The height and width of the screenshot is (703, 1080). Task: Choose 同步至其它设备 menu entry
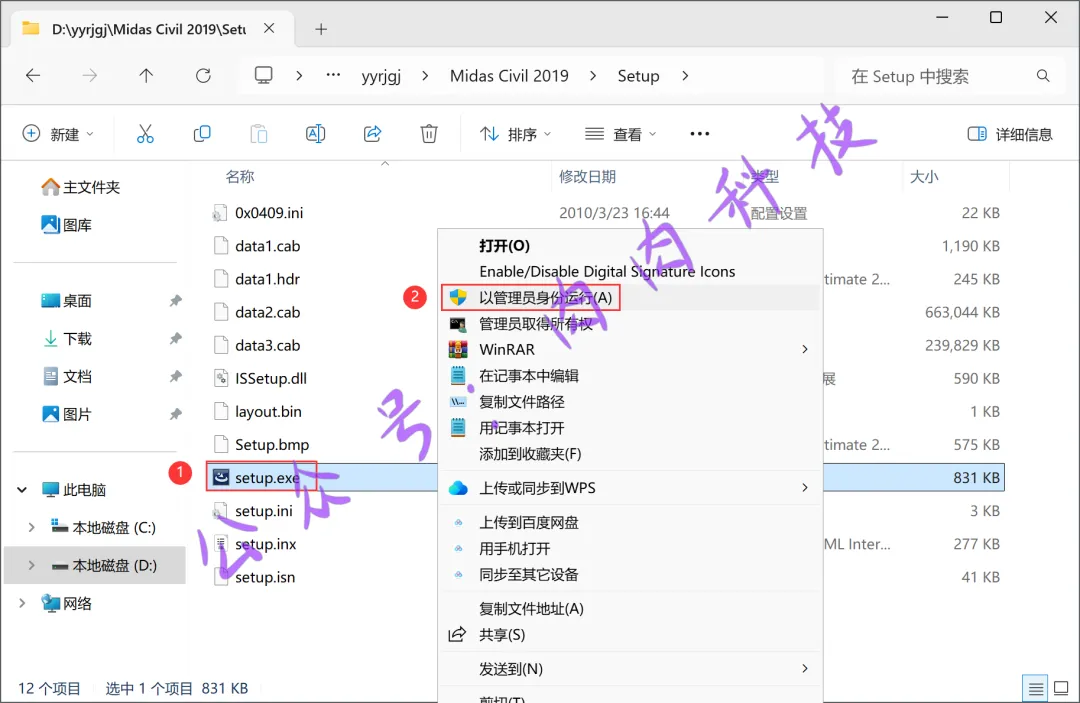(630, 574)
